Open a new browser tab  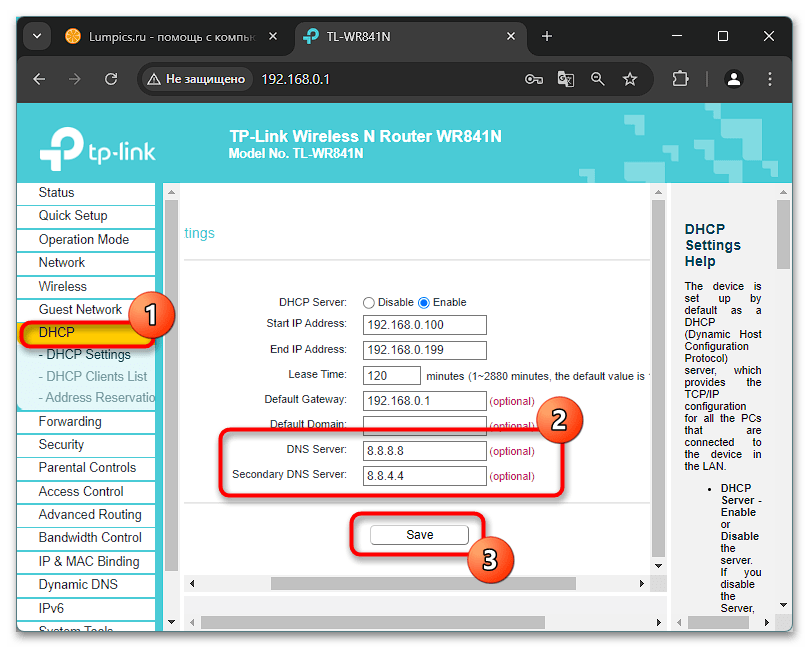(x=547, y=36)
